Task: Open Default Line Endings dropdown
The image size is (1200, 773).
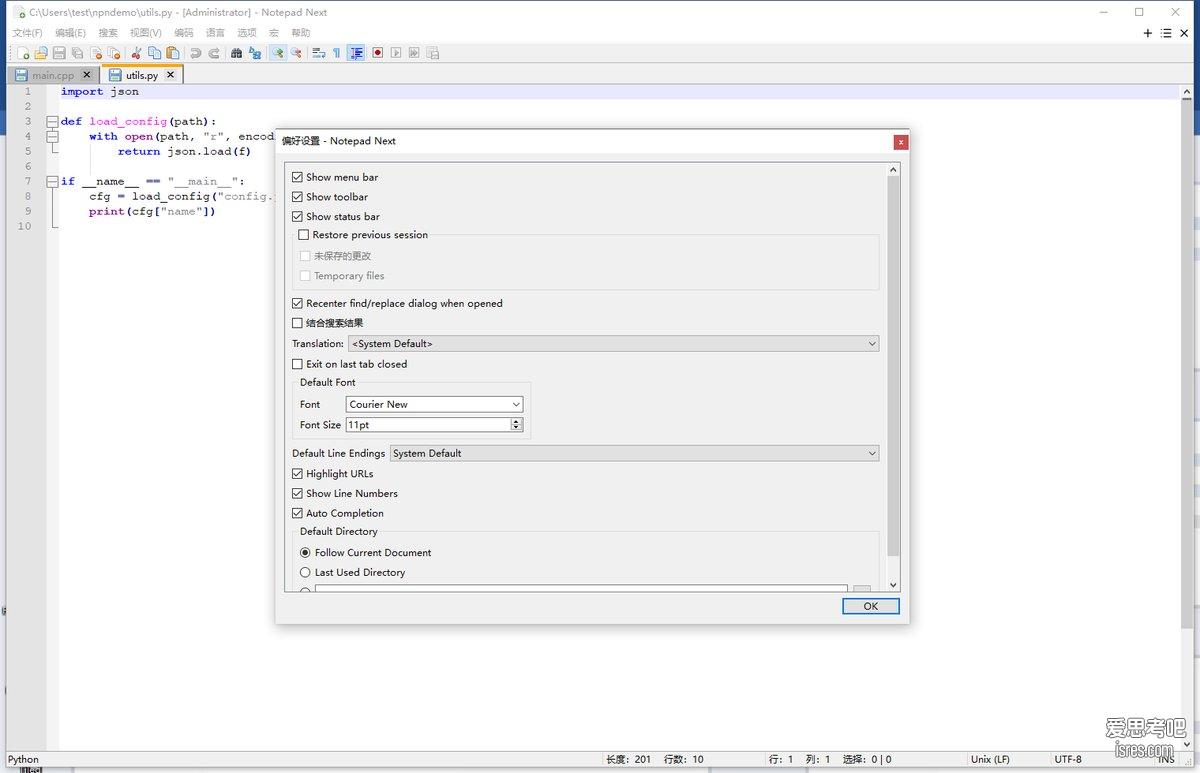Action: tap(634, 453)
